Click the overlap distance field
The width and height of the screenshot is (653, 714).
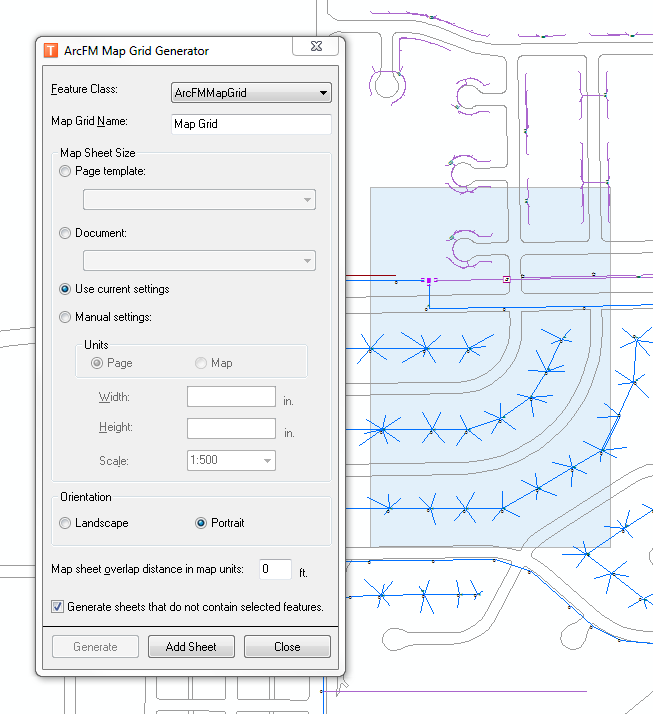[x=275, y=569]
